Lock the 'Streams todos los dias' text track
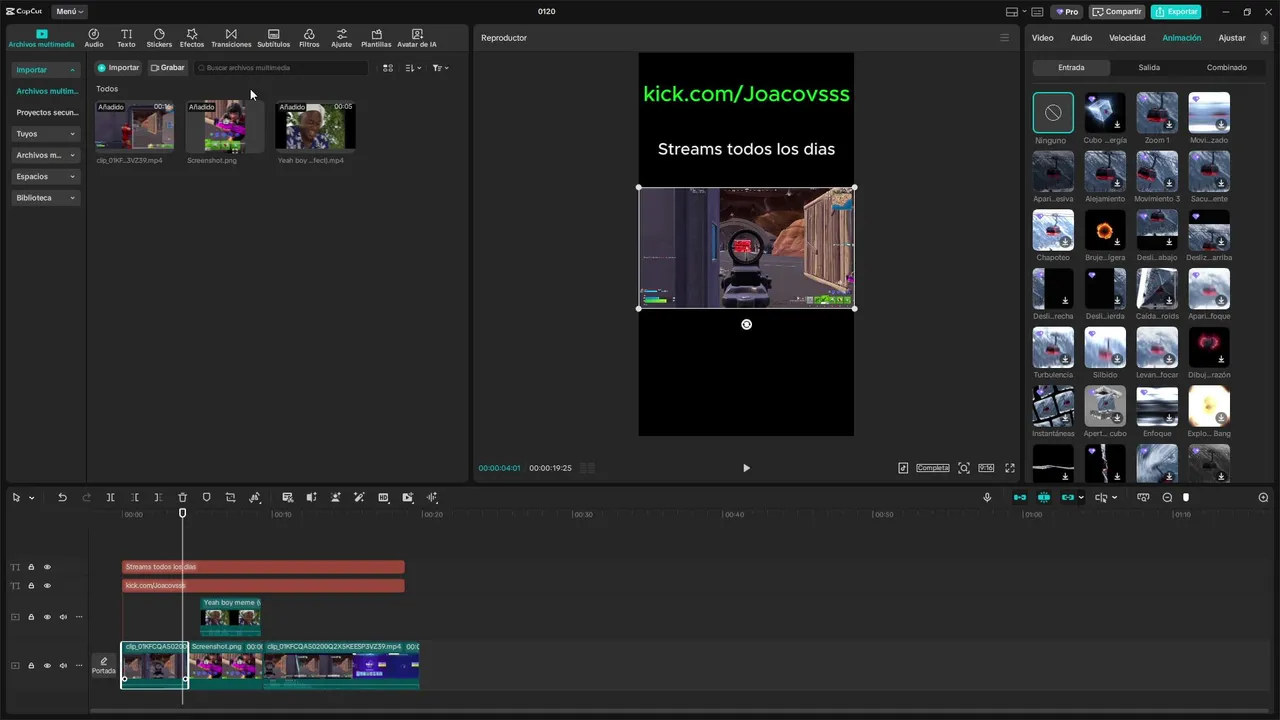The width and height of the screenshot is (1280, 720). click(x=31, y=567)
